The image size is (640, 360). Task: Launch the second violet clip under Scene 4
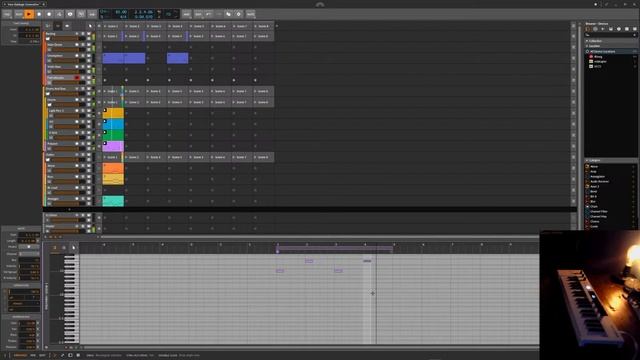point(178,58)
